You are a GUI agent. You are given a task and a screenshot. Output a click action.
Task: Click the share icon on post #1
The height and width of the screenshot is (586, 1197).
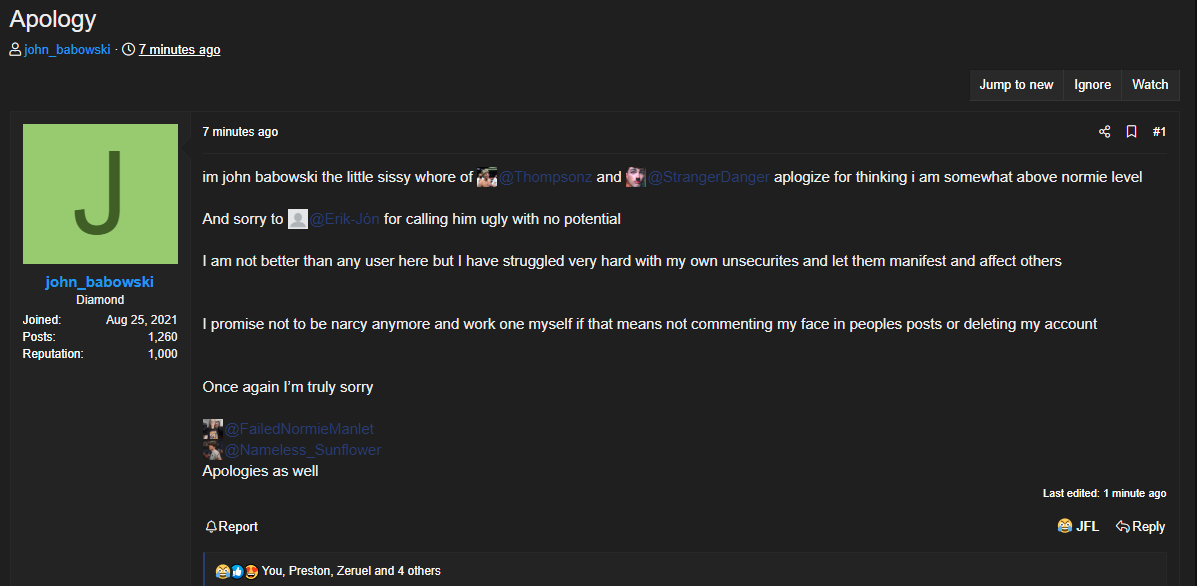pos(1104,132)
